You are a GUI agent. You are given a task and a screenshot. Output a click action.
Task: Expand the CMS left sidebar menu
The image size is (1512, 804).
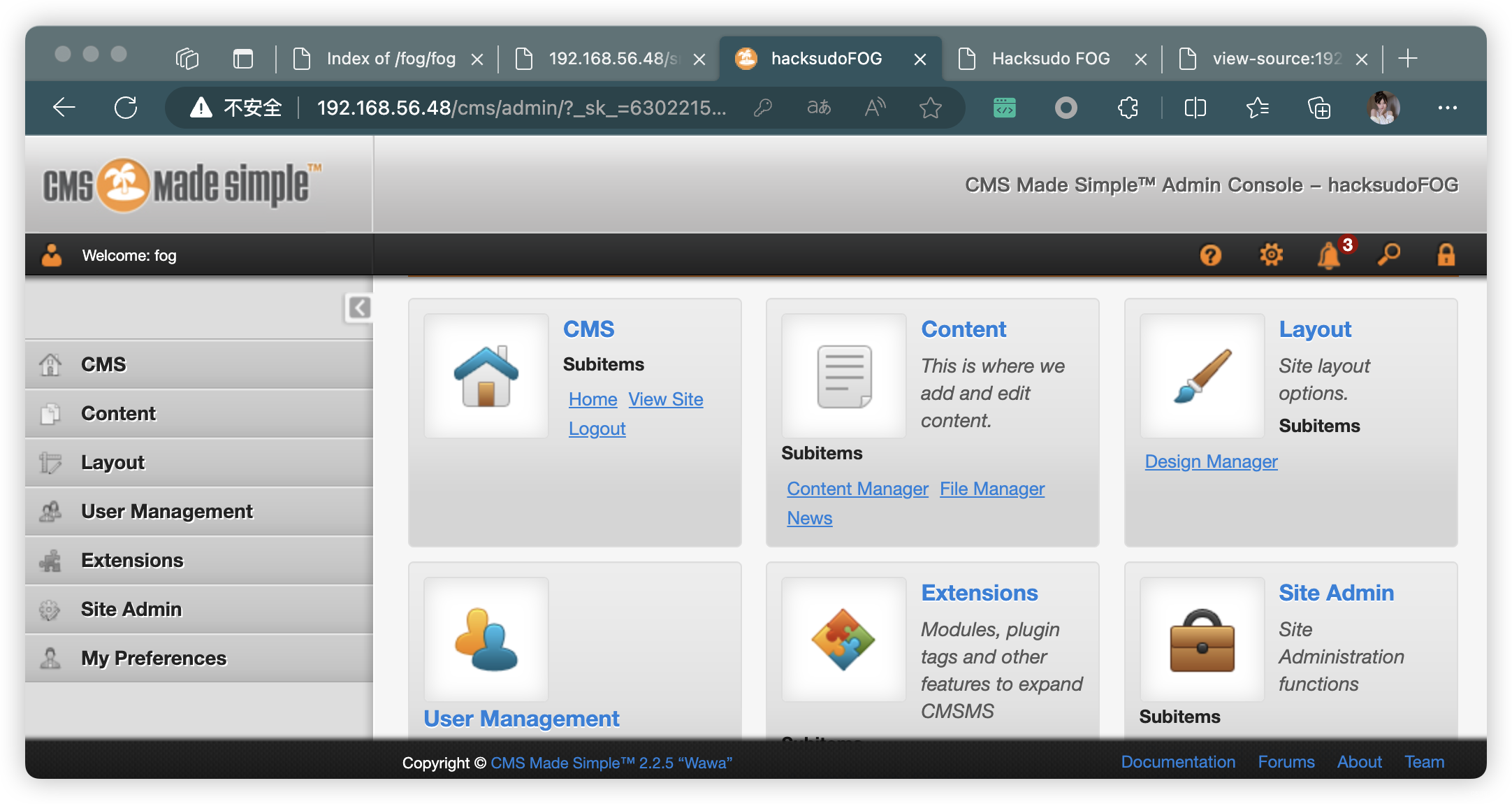[104, 363]
